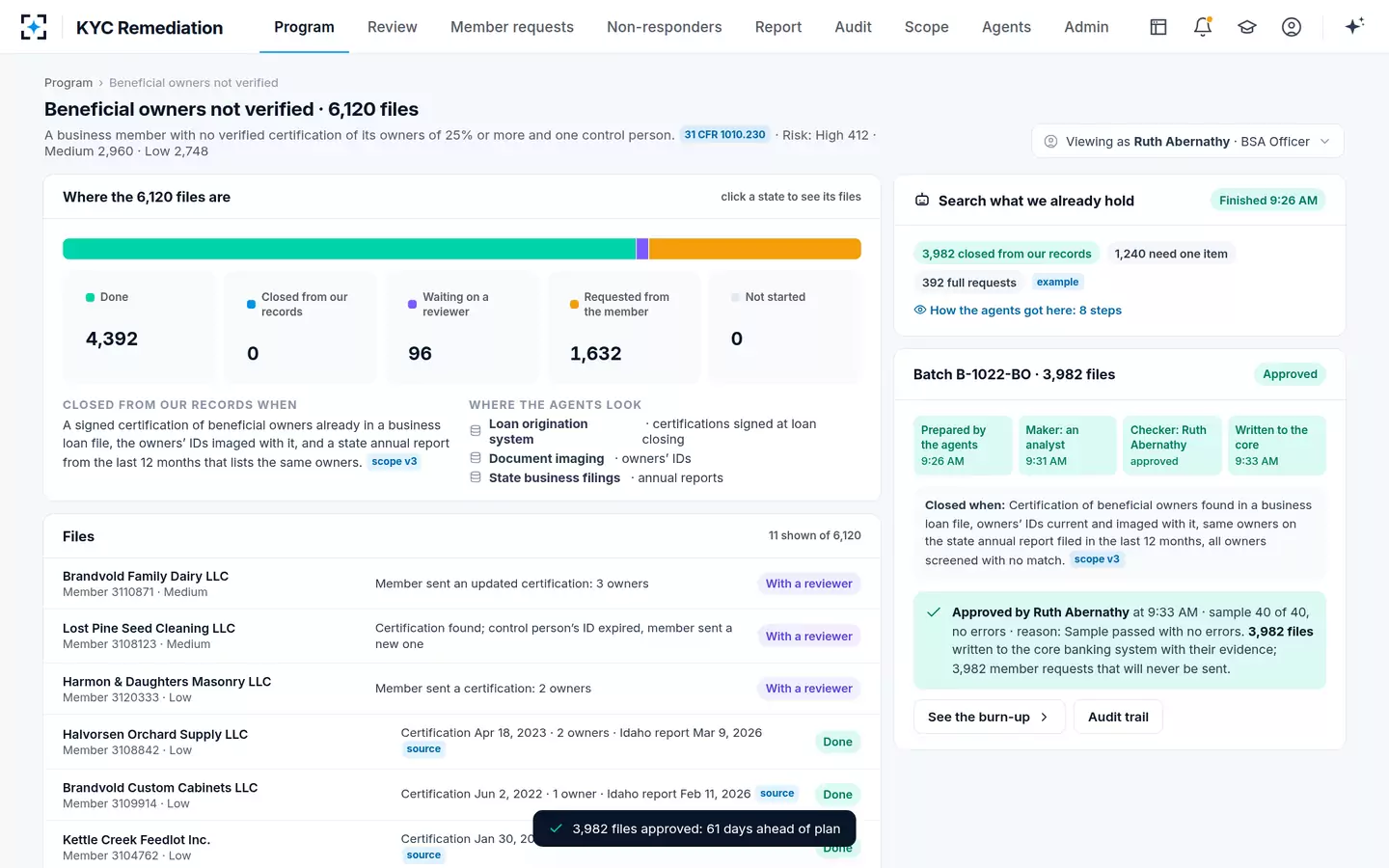Image resolution: width=1389 pixels, height=868 pixels.
Task: Open How the agents got here: 8 steps
Action: [x=1018, y=311]
